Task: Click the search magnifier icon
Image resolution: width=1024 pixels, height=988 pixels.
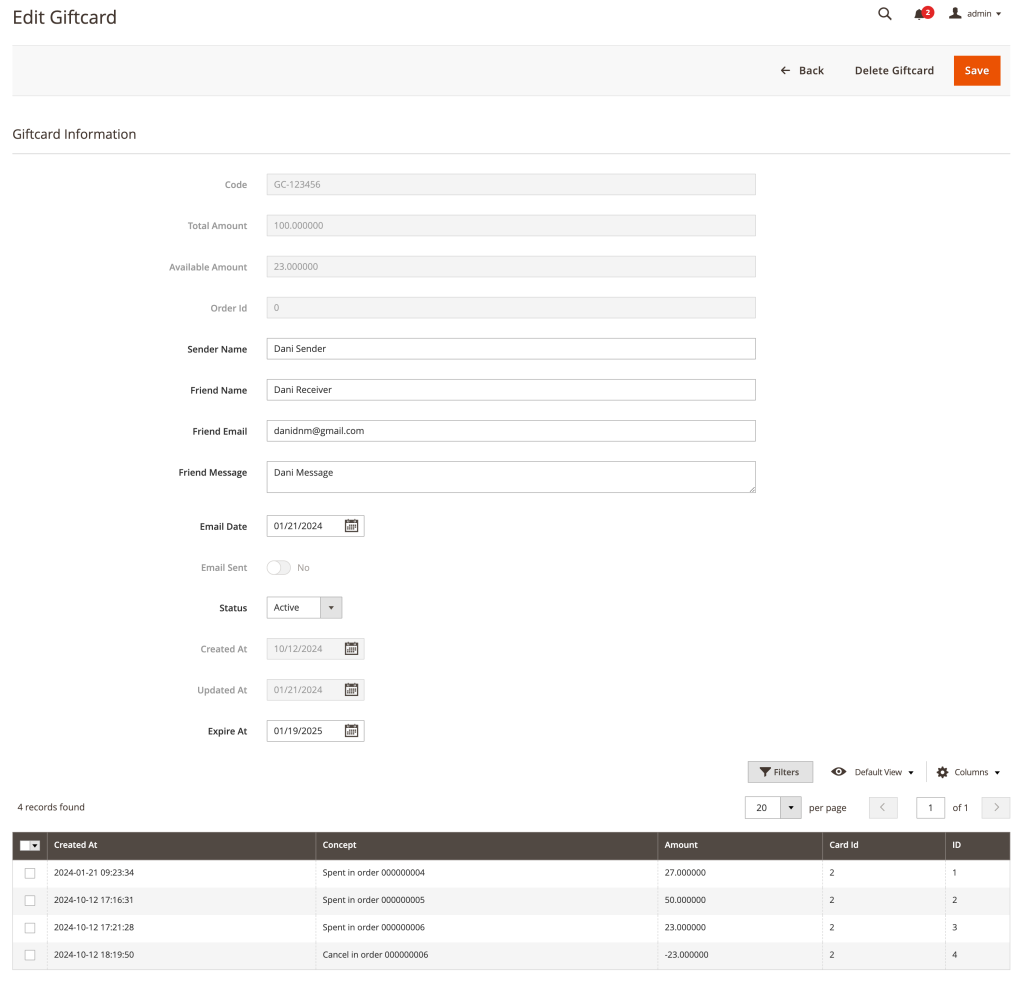Action: pos(884,14)
